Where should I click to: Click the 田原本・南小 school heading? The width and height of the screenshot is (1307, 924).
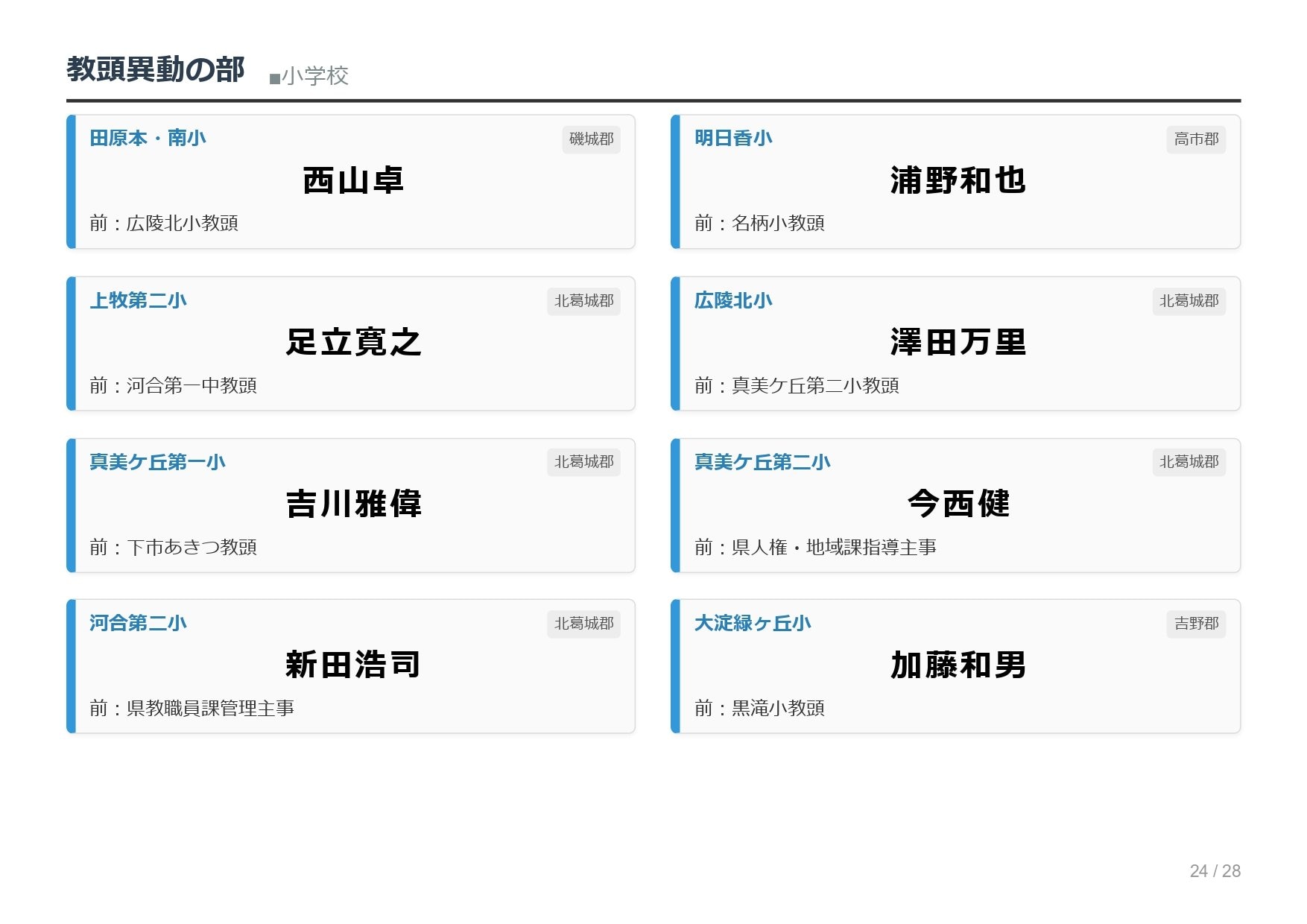[x=148, y=139]
